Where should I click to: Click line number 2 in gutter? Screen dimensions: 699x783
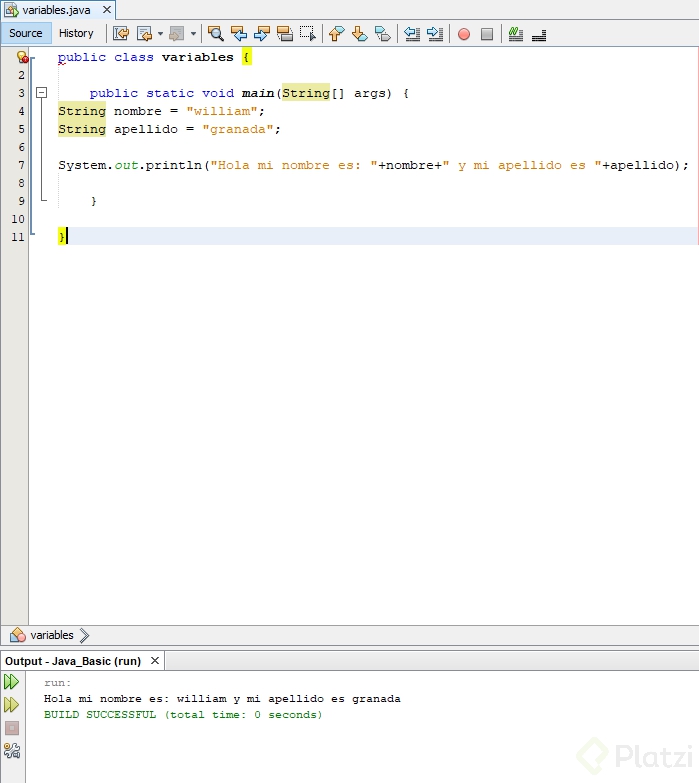21,75
